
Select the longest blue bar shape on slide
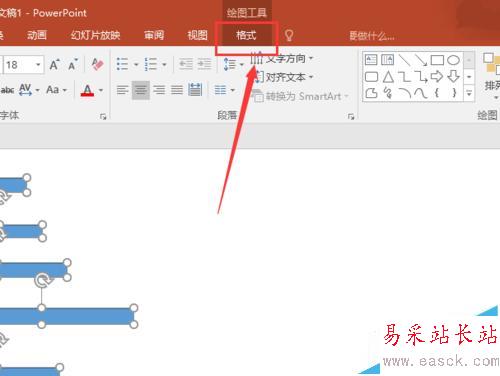pyautogui.click(x=67, y=316)
